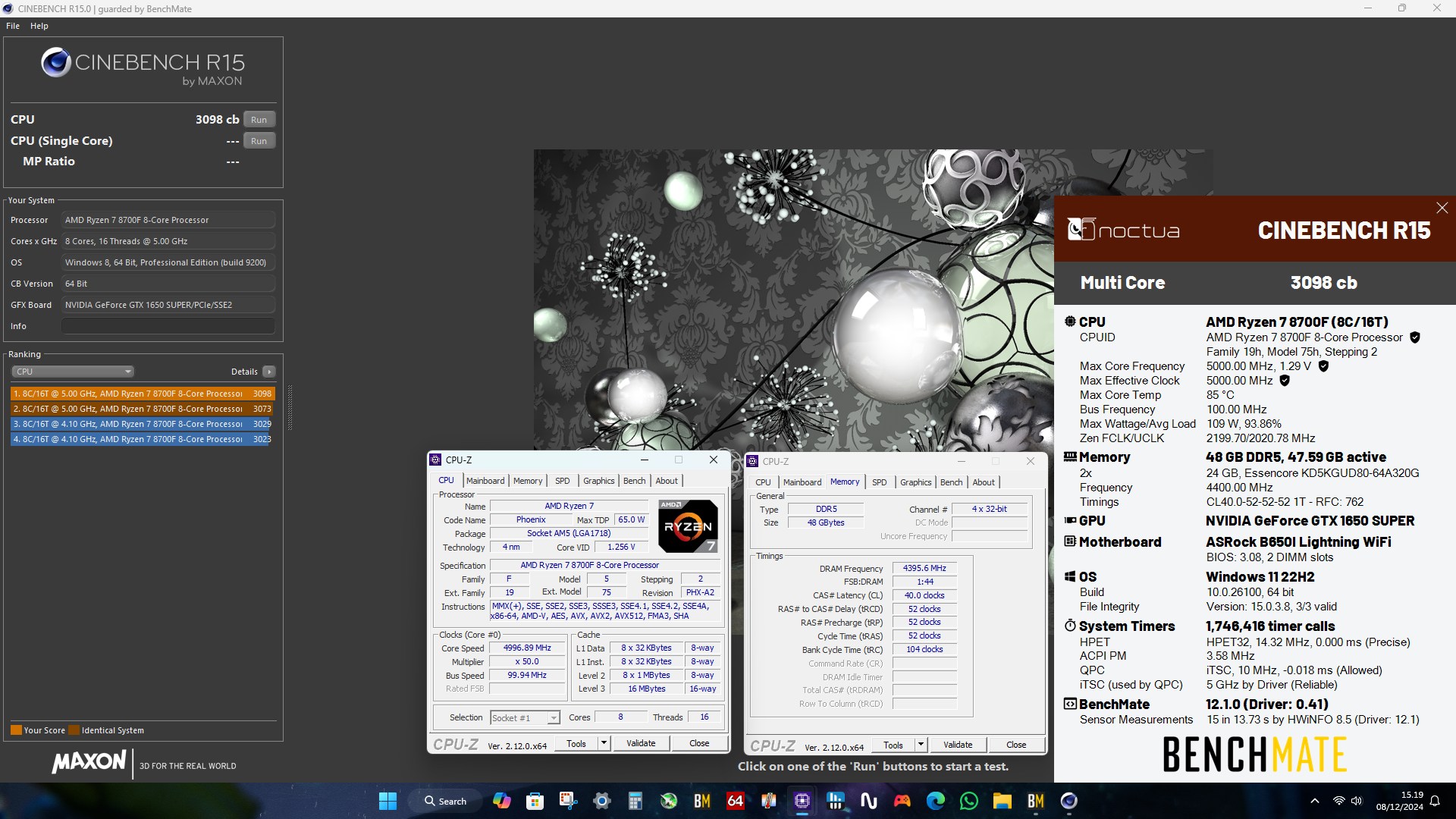This screenshot has height=819, width=1456.
Task: Open WhatsApp from taskbar
Action: 968,801
